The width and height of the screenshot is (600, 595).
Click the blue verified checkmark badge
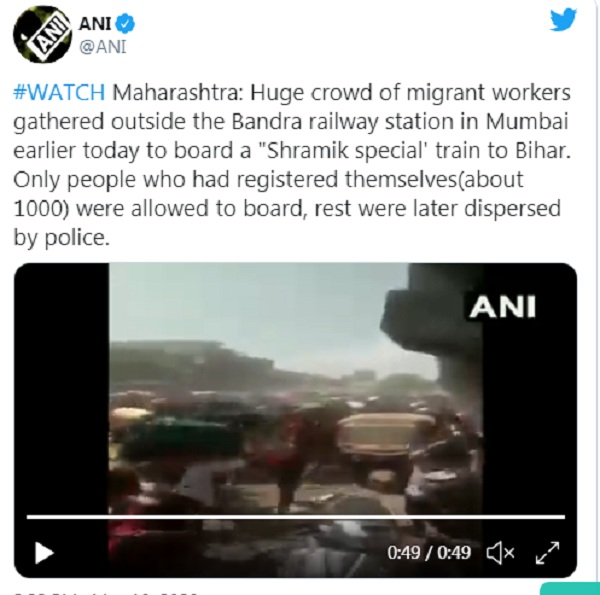coord(125,23)
